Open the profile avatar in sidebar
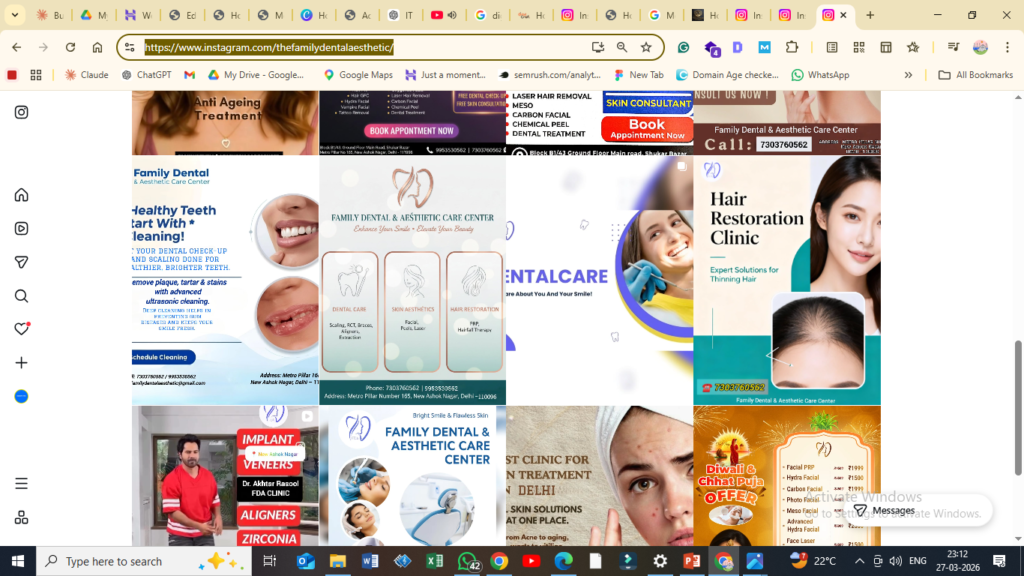1024x576 pixels. click(x=21, y=397)
